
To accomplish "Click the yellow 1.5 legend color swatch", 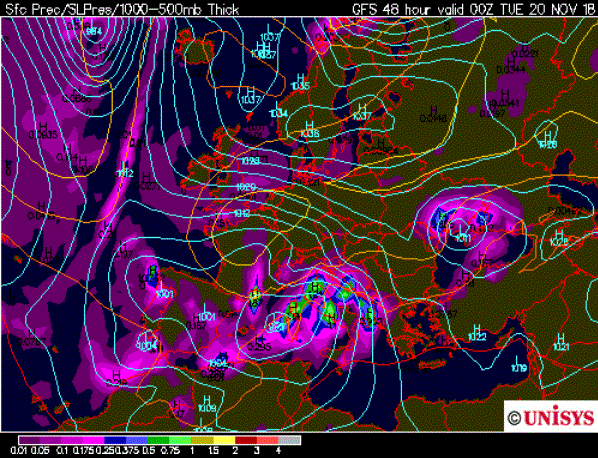I will pos(224,440).
